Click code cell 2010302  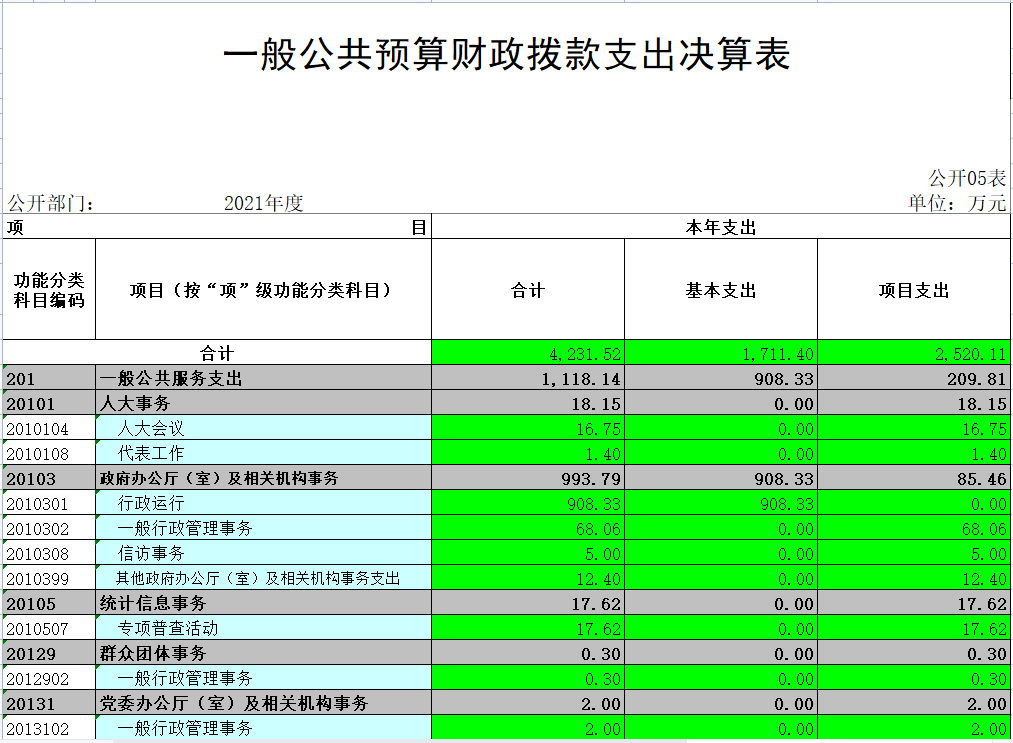point(49,528)
